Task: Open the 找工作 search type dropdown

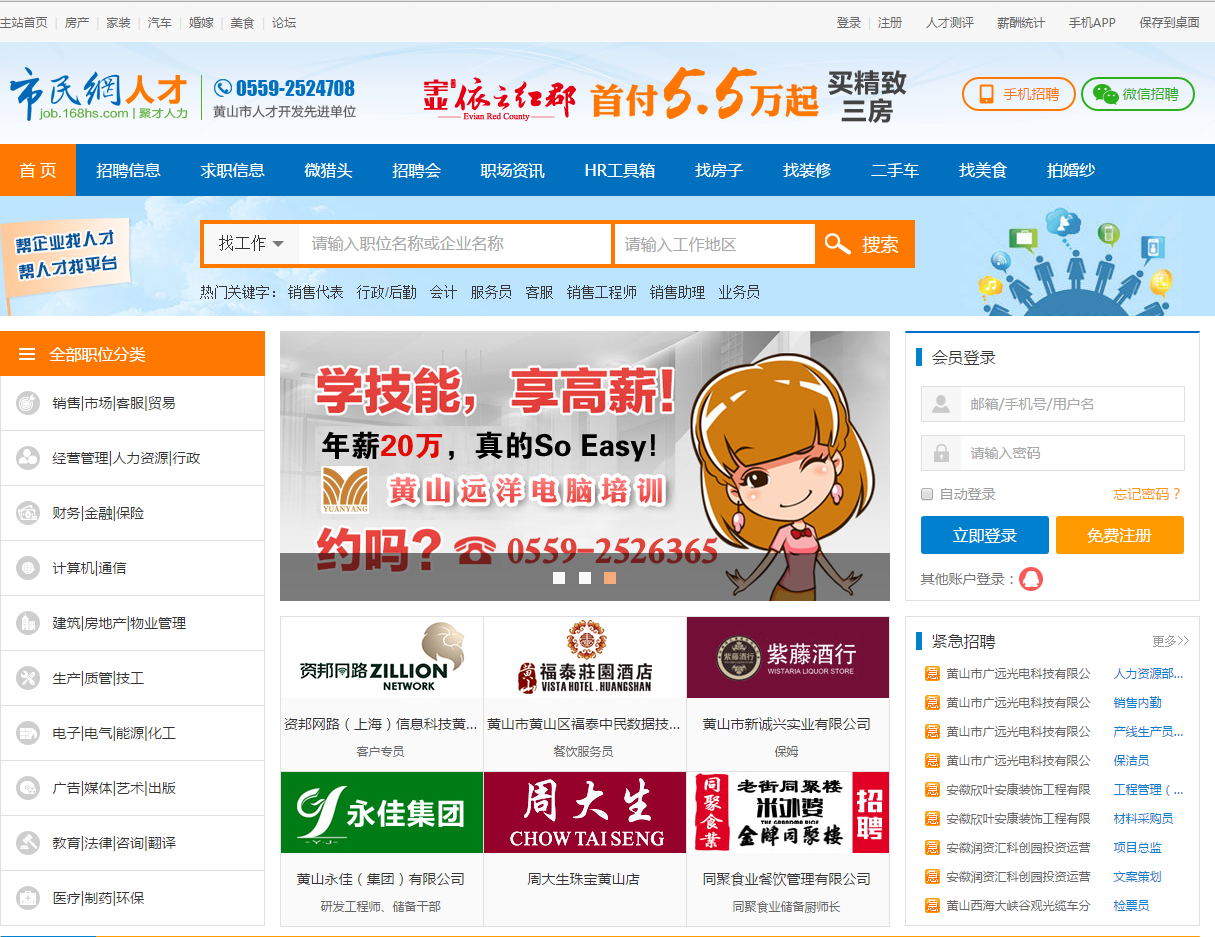Action: point(251,244)
